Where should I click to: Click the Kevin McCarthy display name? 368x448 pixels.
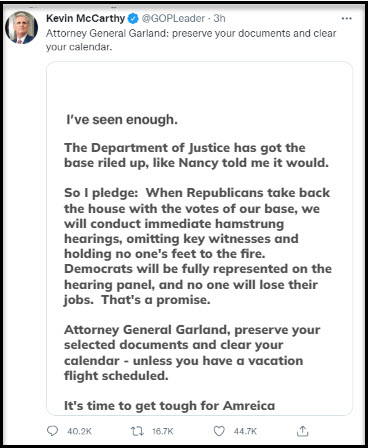pyautogui.click(x=86, y=18)
